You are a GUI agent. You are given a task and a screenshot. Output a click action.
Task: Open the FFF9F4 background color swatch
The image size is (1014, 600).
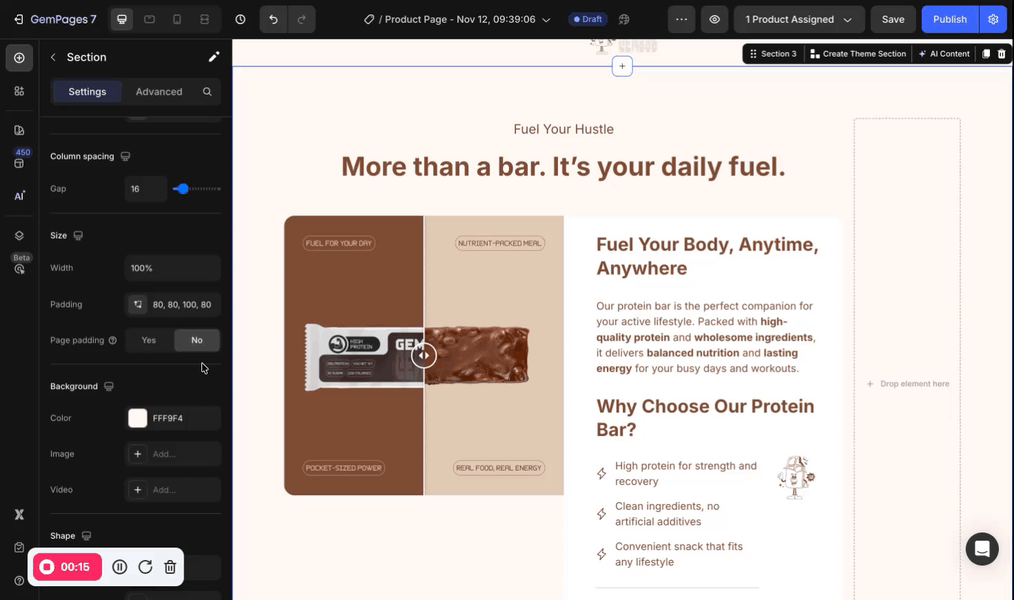[x=137, y=418]
